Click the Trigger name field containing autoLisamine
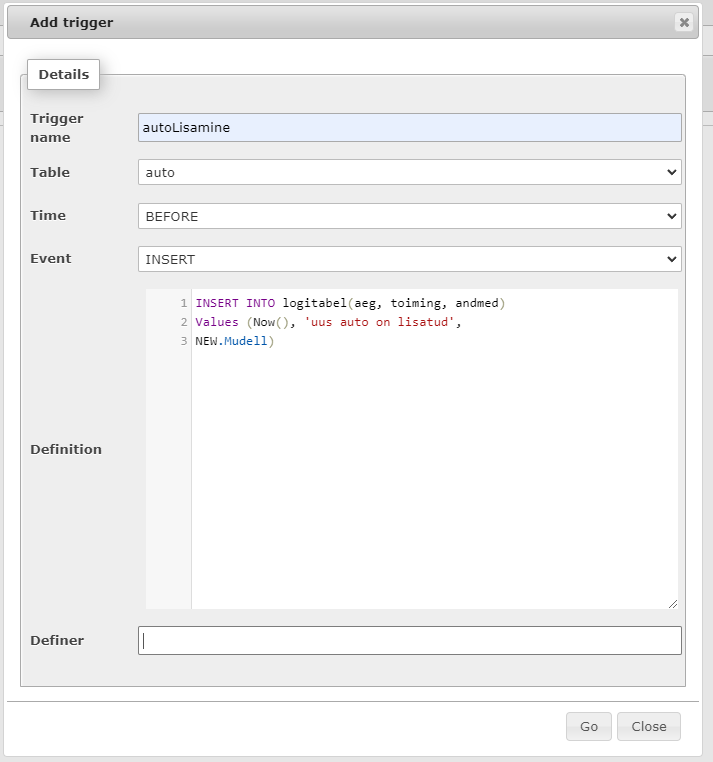 pyautogui.click(x=409, y=127)
